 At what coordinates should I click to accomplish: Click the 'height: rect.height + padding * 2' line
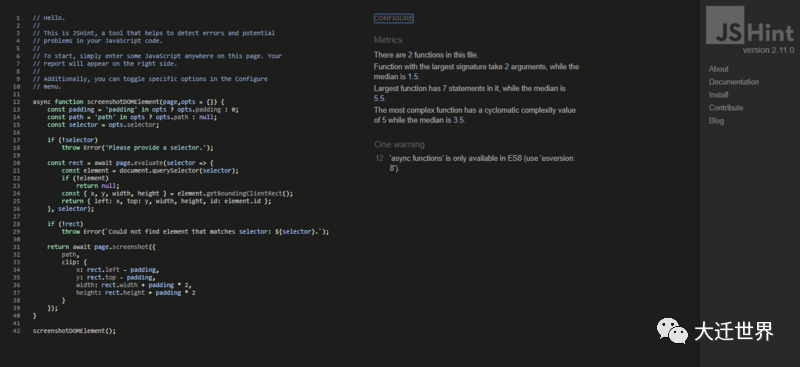136,293
